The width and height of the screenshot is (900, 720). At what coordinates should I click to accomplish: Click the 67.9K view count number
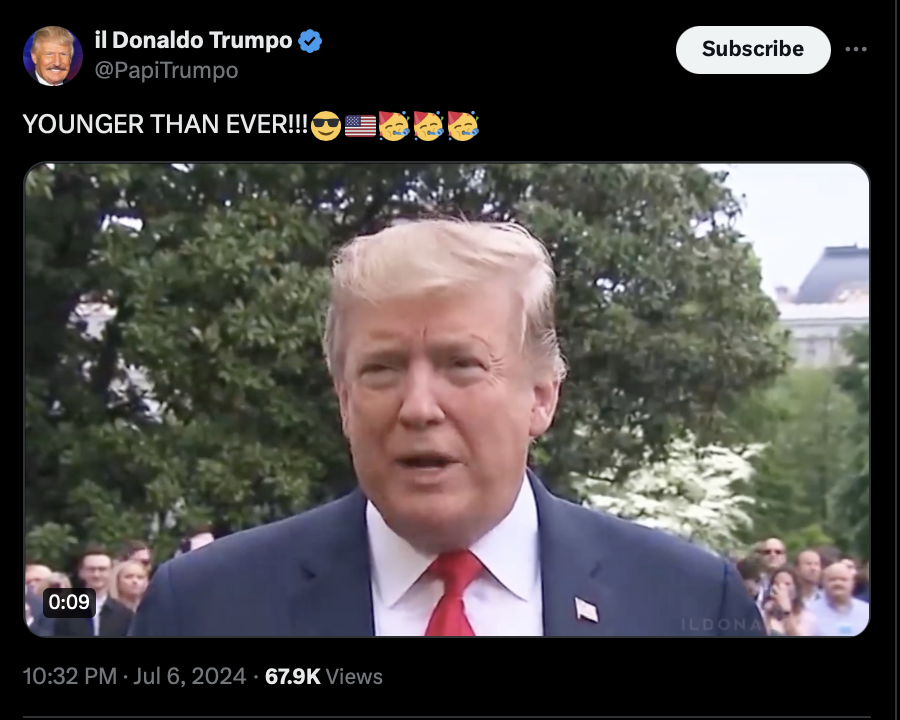pos(293,676)
